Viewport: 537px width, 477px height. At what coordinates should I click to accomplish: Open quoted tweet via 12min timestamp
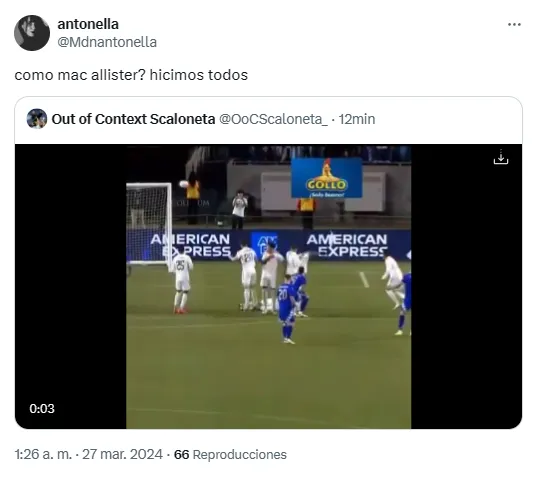pos(357,119)
